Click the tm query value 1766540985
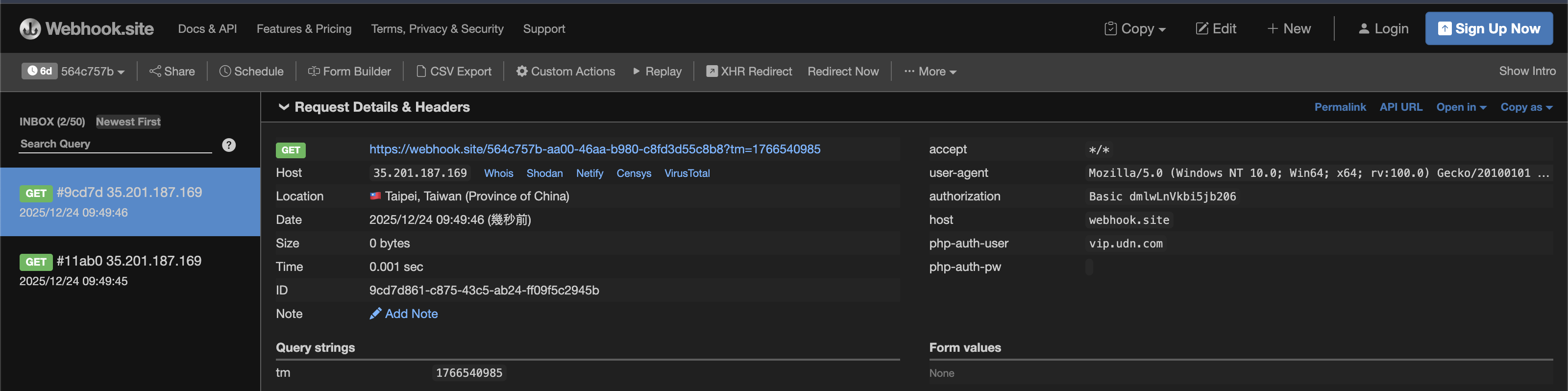Image resolution: width=1568 pixels, height=391 pixels. click(x=469, y=373)
